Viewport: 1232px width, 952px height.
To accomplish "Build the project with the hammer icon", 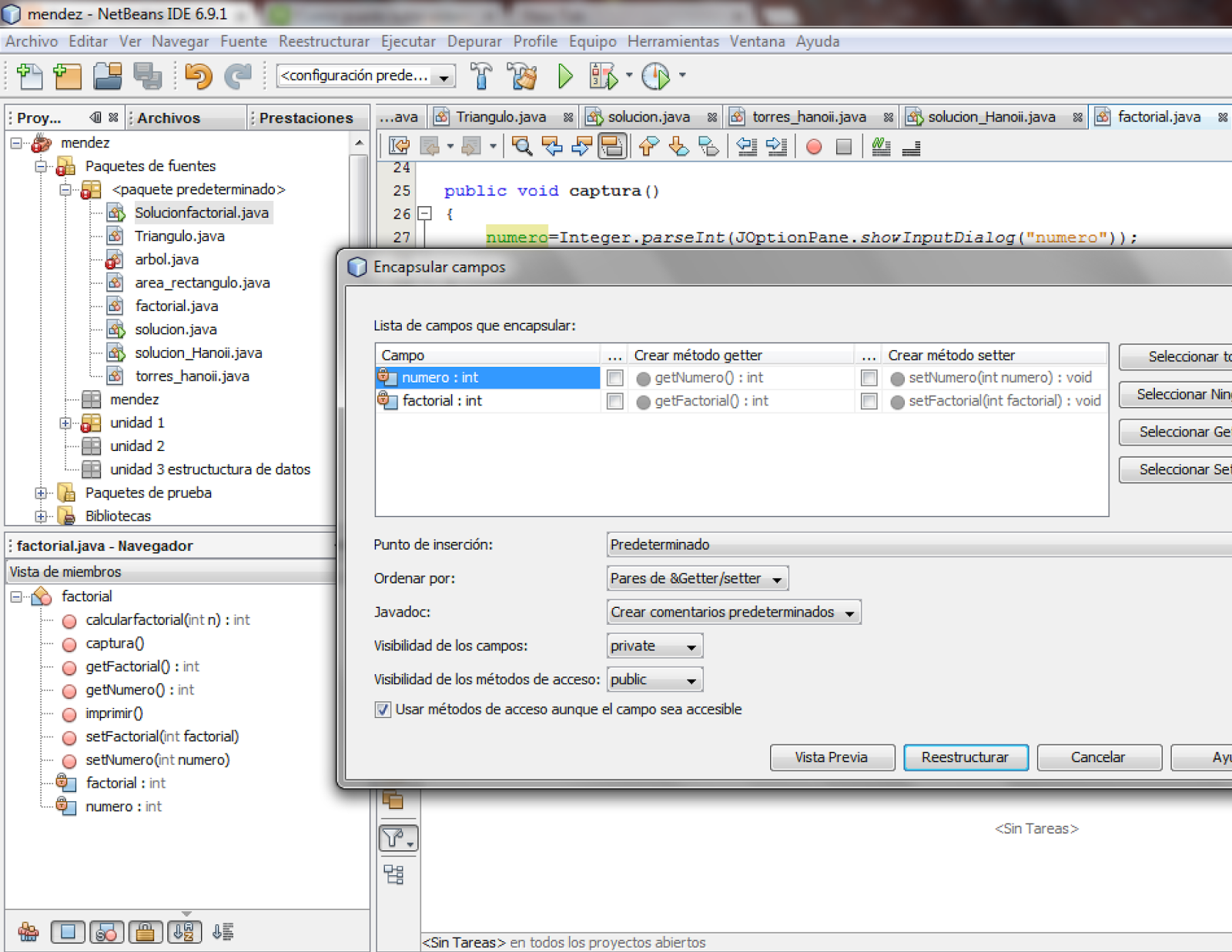I will 481,76.
